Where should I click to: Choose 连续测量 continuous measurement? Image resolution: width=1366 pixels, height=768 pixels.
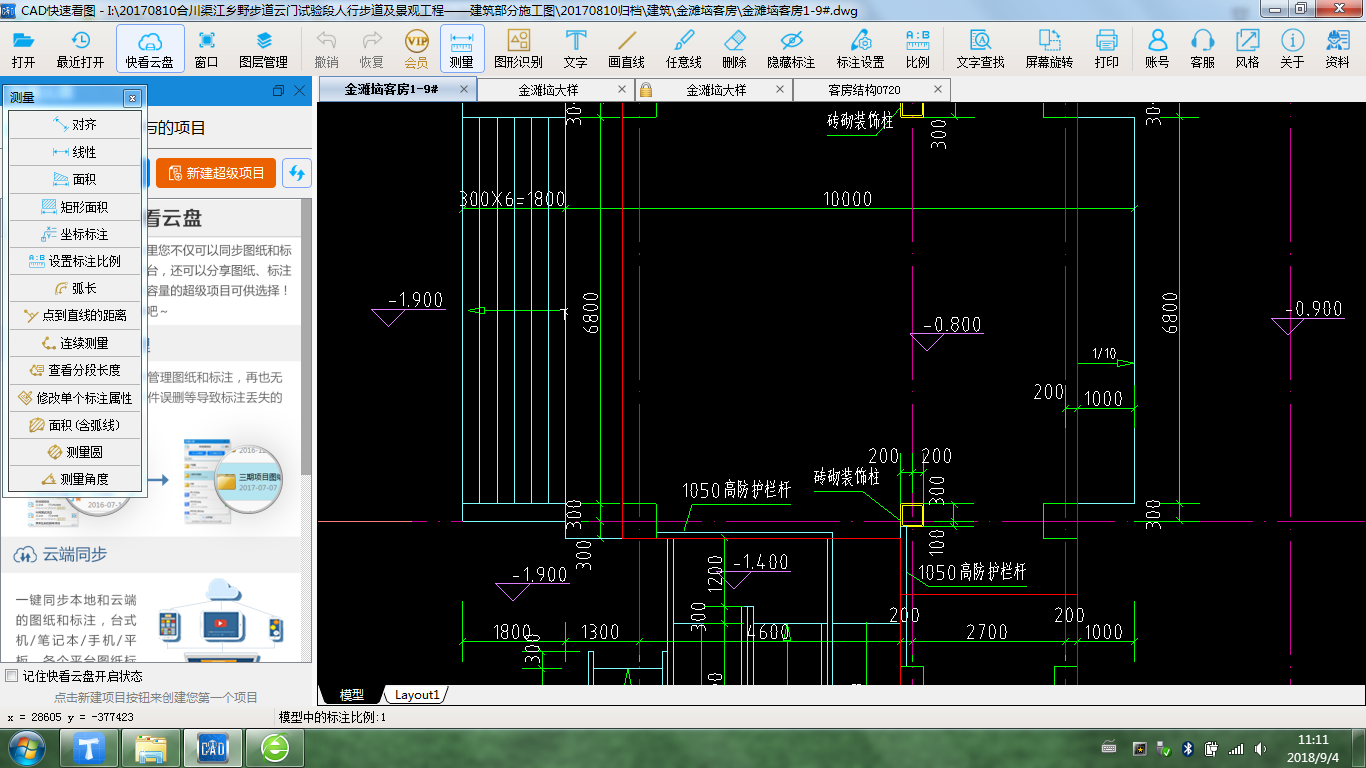click(75, 343)
